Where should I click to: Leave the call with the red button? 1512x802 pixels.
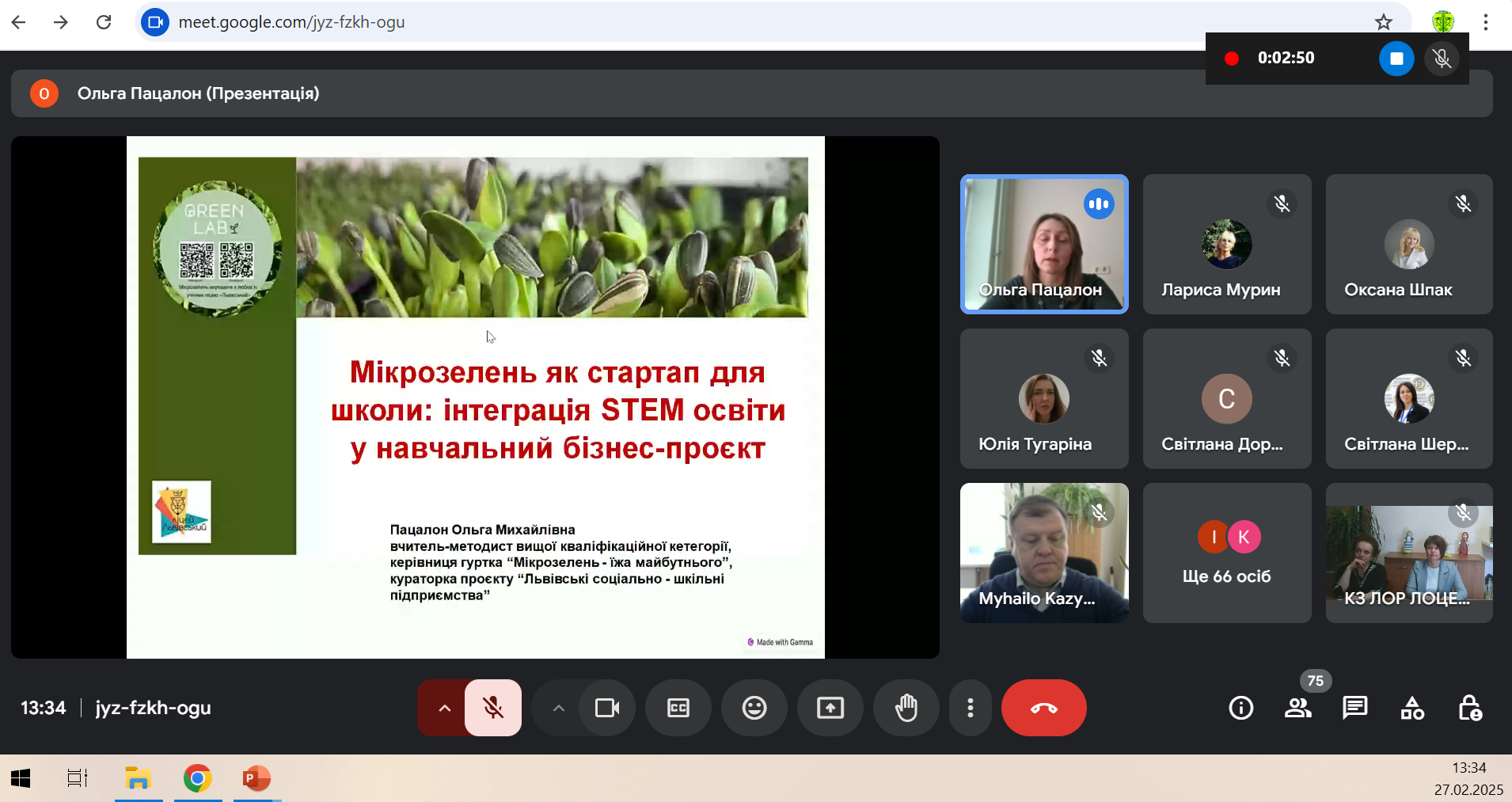click(x=1043, y=708)
